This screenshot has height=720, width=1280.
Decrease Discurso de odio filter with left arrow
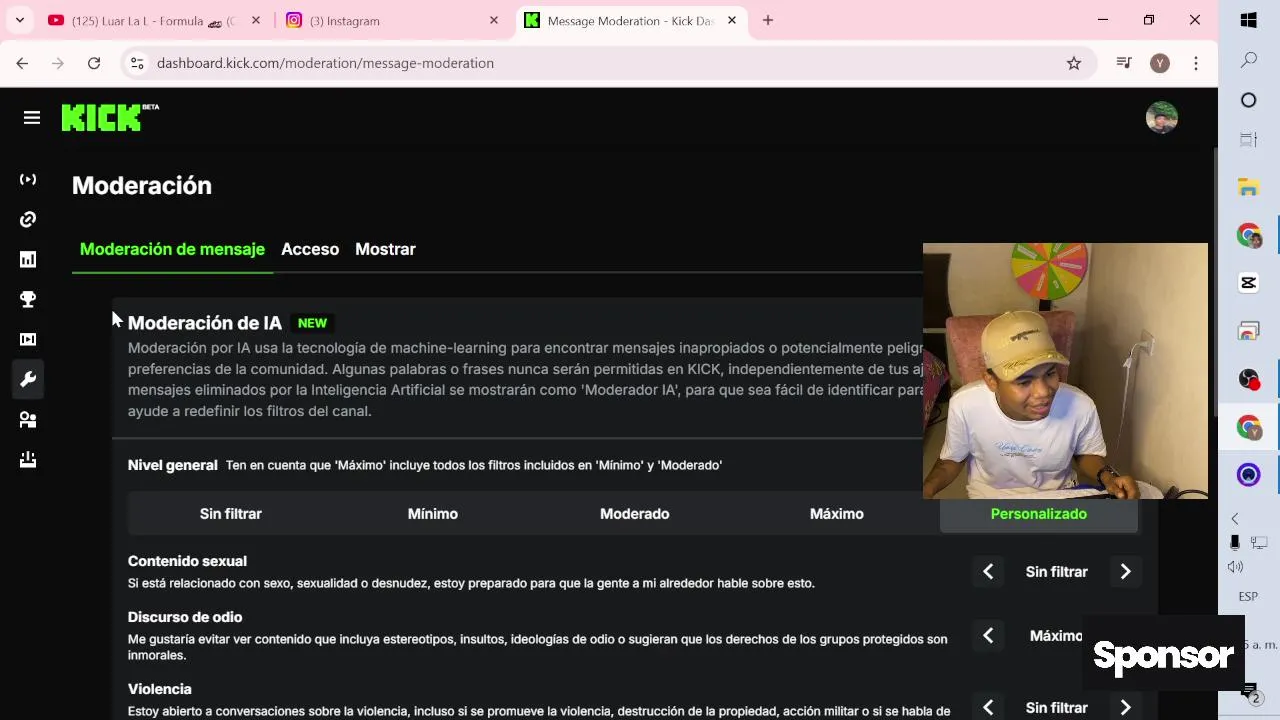(x=988, y=636)
